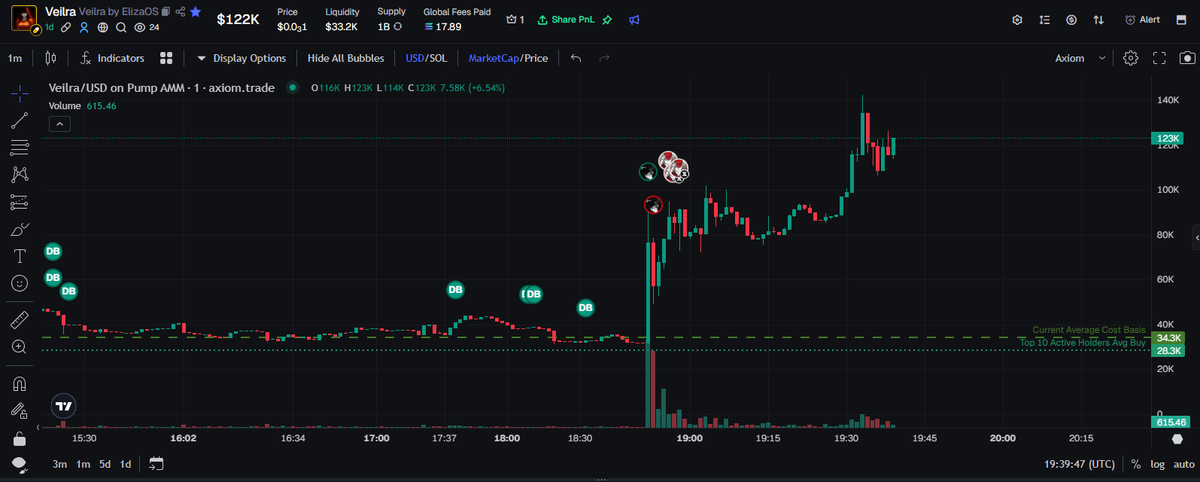The height and width of the screenshot is (482, 1200).
Task: Open the emoji icons tool
Action: tap(19, 283)
